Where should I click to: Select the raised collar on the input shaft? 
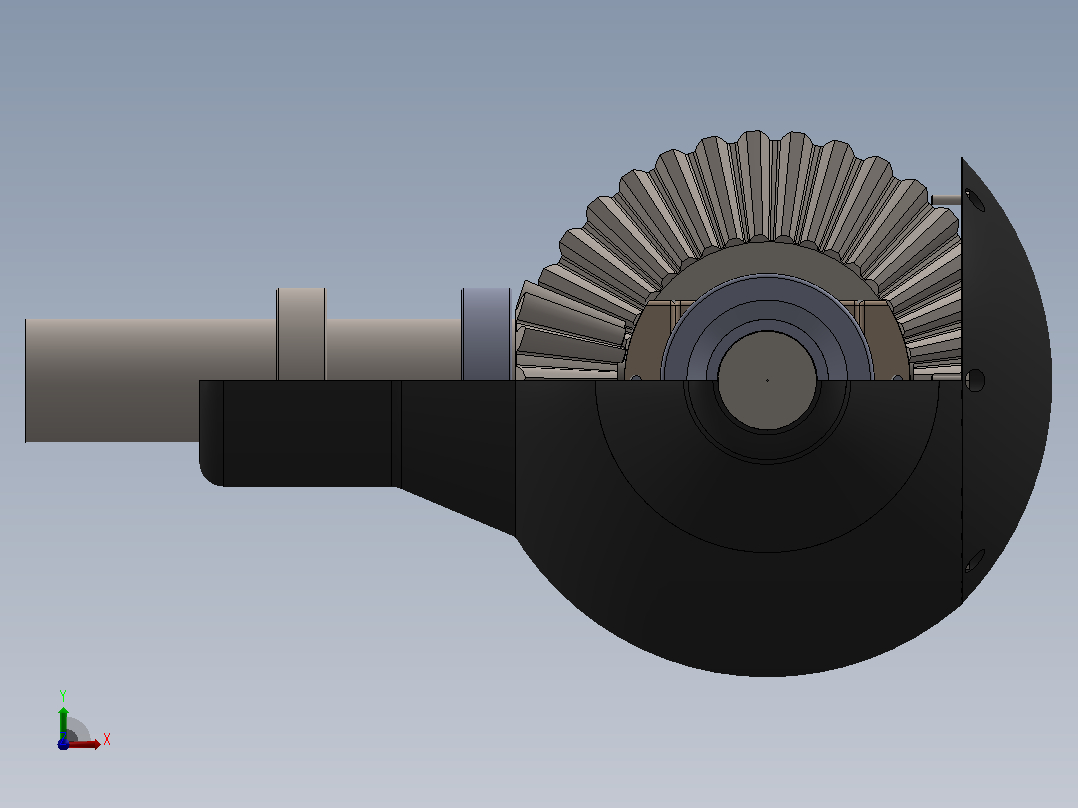coord(300,334)
